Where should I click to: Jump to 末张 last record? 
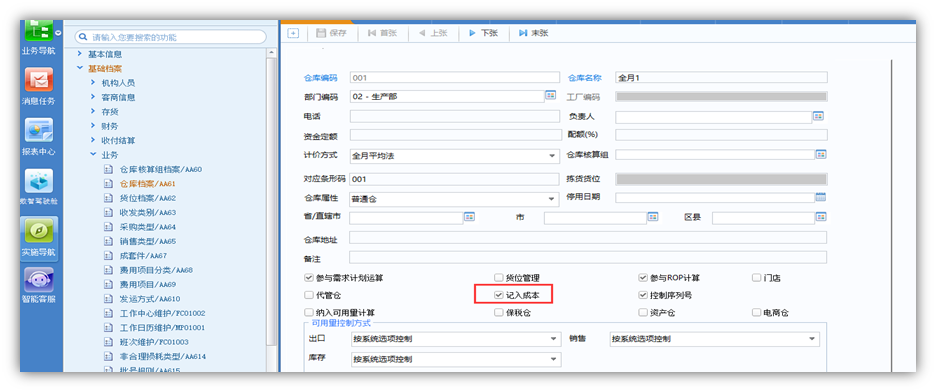pyautogui.click(x=533, y=33)
